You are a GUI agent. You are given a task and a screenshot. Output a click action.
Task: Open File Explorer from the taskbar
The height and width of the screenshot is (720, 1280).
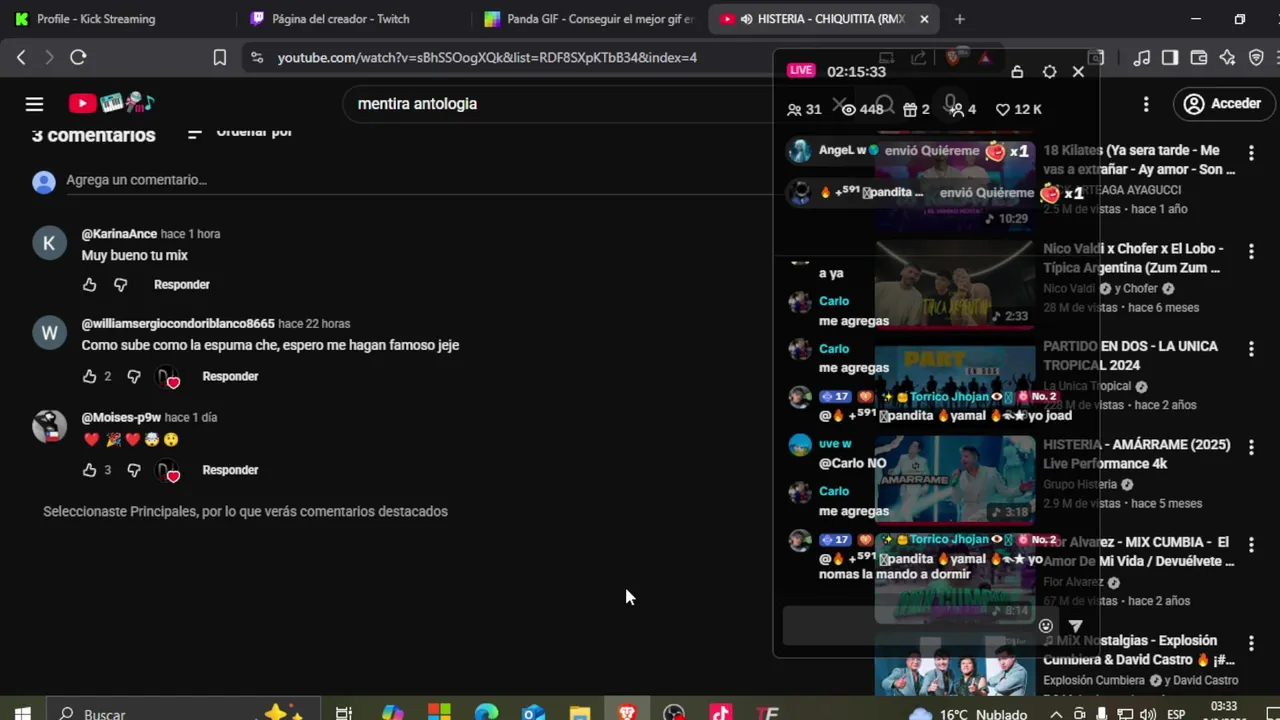[x=580, y=713]
